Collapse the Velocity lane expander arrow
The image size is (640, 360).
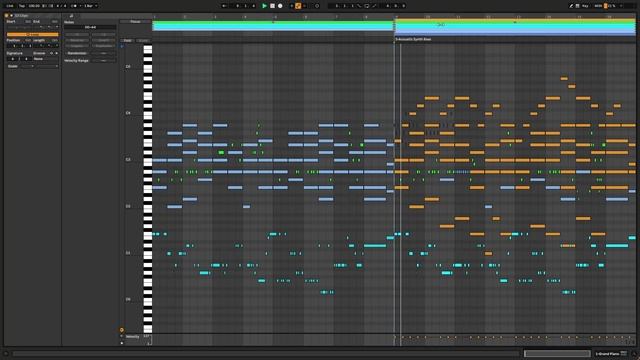click(x=121, y=336)
